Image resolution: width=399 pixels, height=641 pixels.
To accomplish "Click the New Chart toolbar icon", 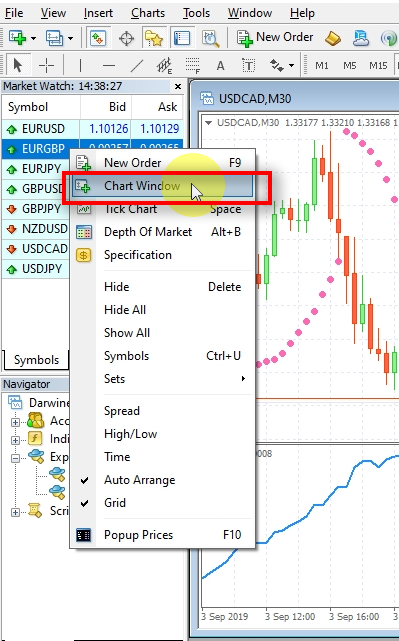I will 17,38.
